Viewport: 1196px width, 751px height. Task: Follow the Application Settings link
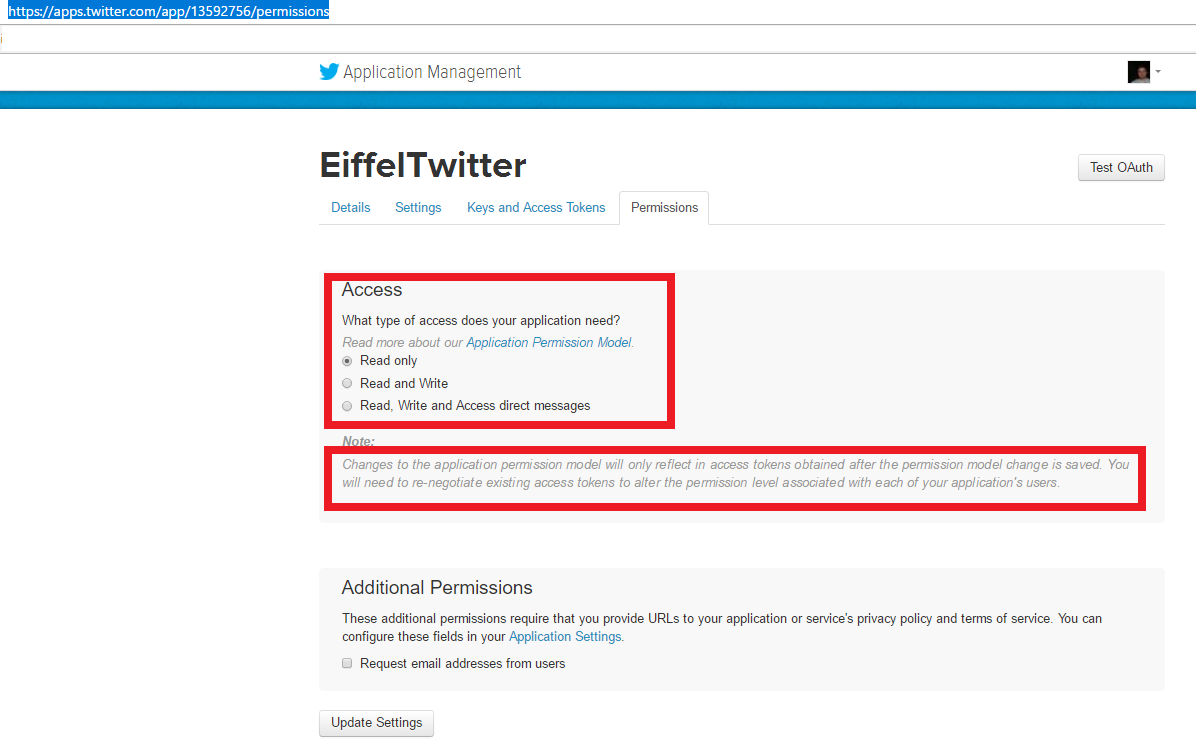click(x=565, y=637)
